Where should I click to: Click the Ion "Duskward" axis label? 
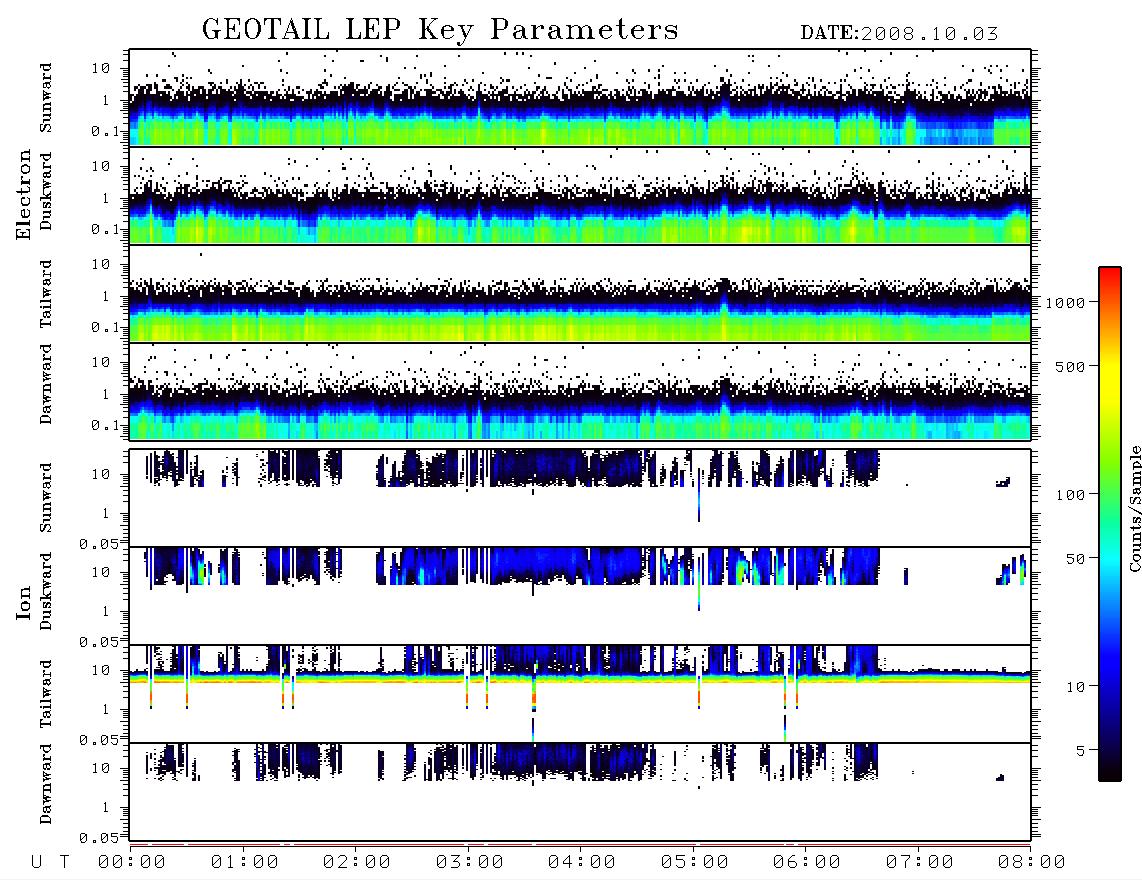46,591
